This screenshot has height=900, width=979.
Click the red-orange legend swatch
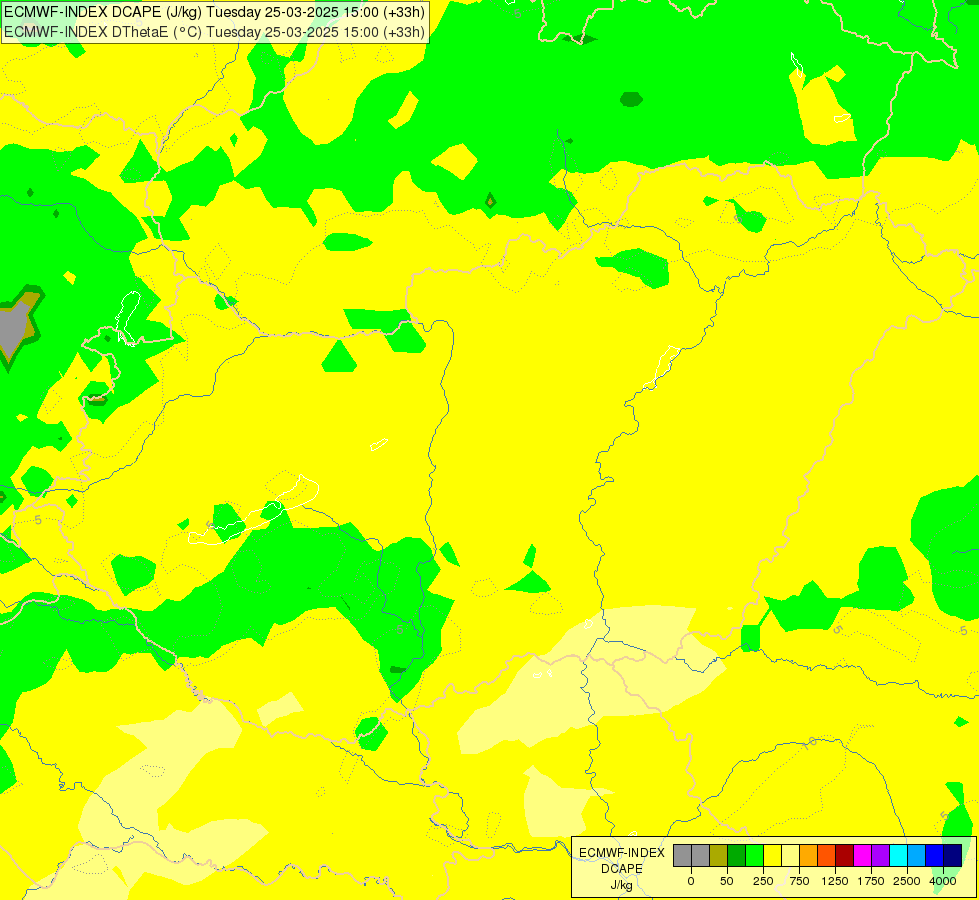[x=827, y=855]
